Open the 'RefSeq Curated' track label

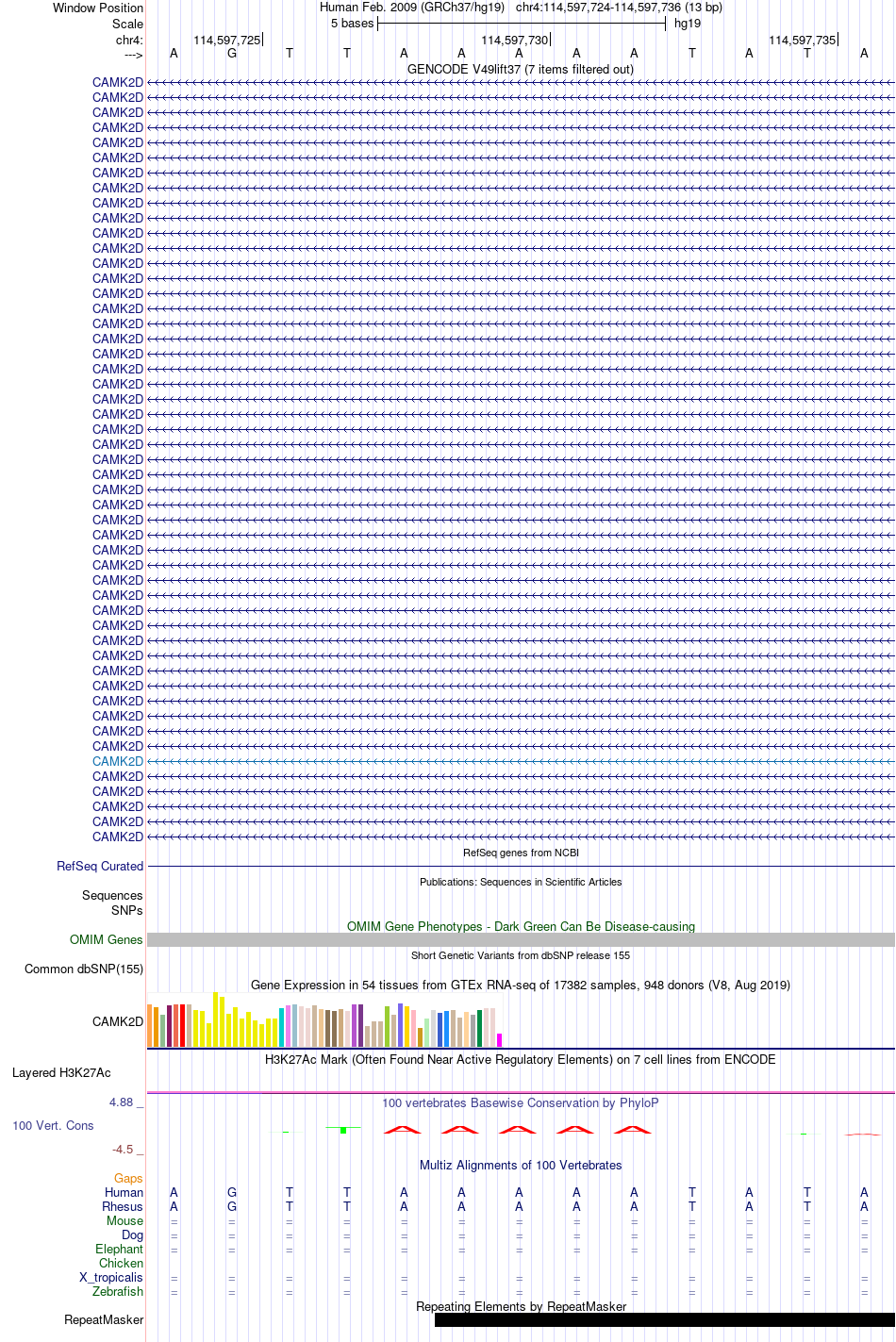pyautogui.click(x=100, y=866)
